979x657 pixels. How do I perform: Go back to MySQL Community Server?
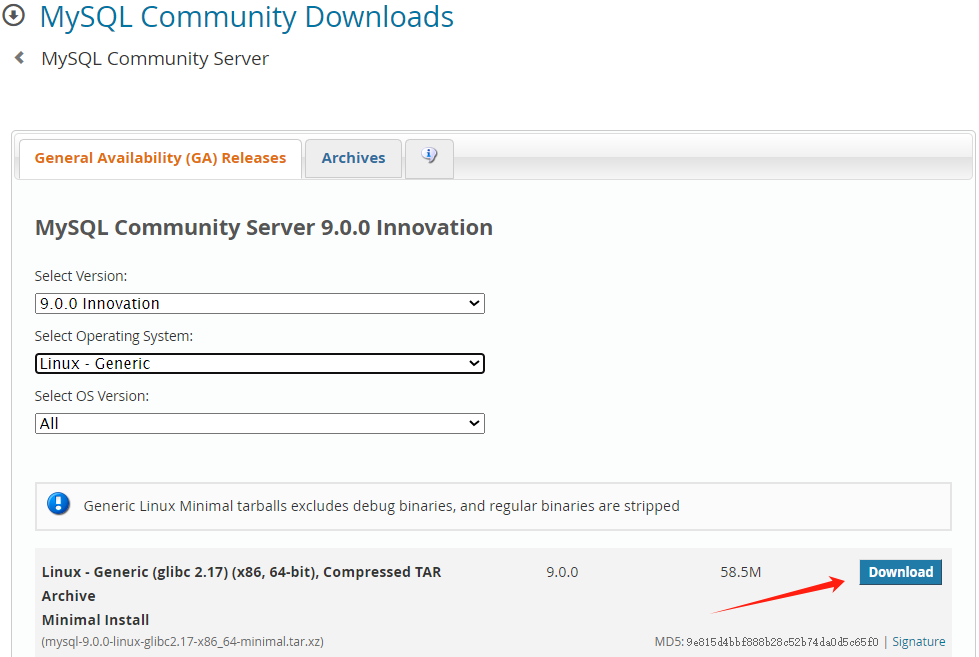[x=155, y=59]
